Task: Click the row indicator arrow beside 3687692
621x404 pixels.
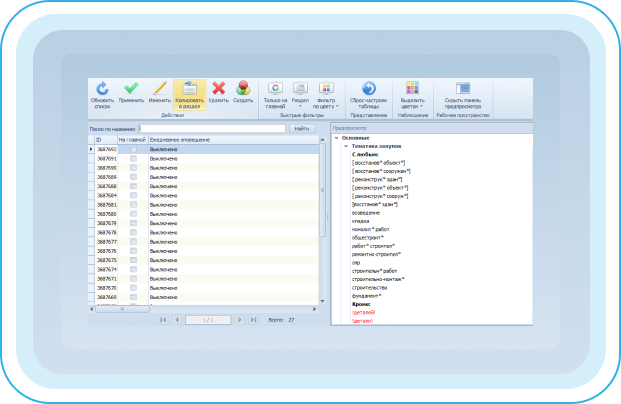Action: (x=91, y=149)
